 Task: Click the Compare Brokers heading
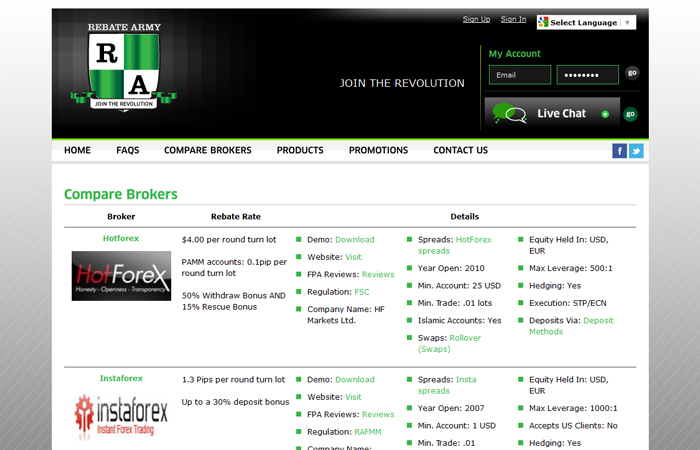coord(121,194)
